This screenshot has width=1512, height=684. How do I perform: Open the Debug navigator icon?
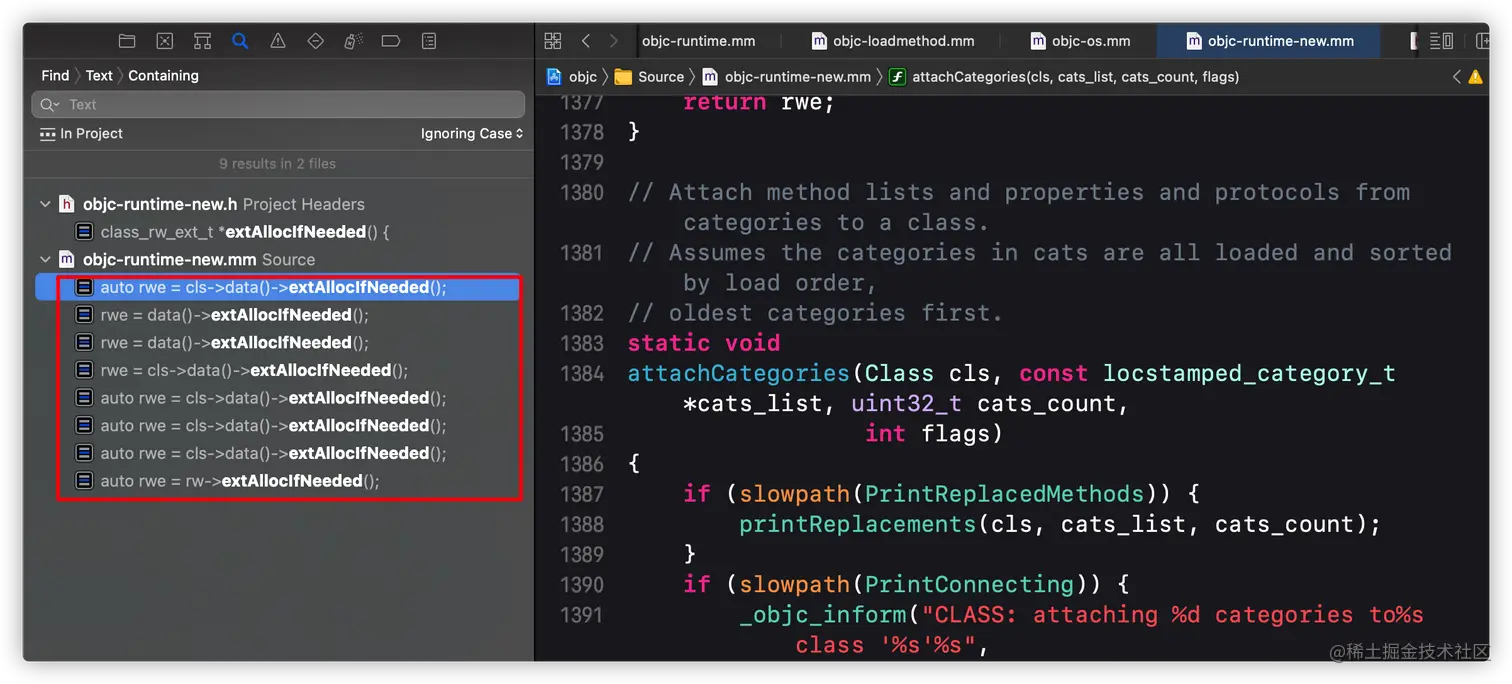pos(353,41)
